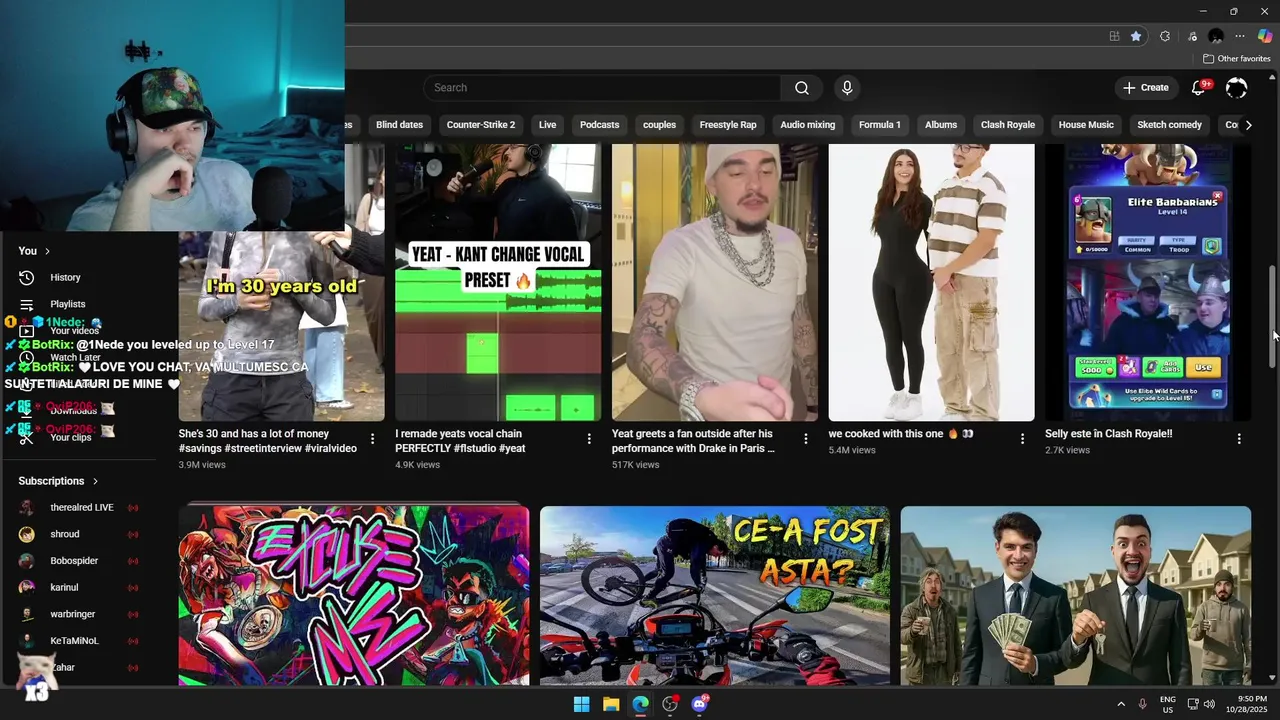This screenshot has height=720, width=1280.
Task: Select the 'Live' chip
Action: tap(547, 125)
